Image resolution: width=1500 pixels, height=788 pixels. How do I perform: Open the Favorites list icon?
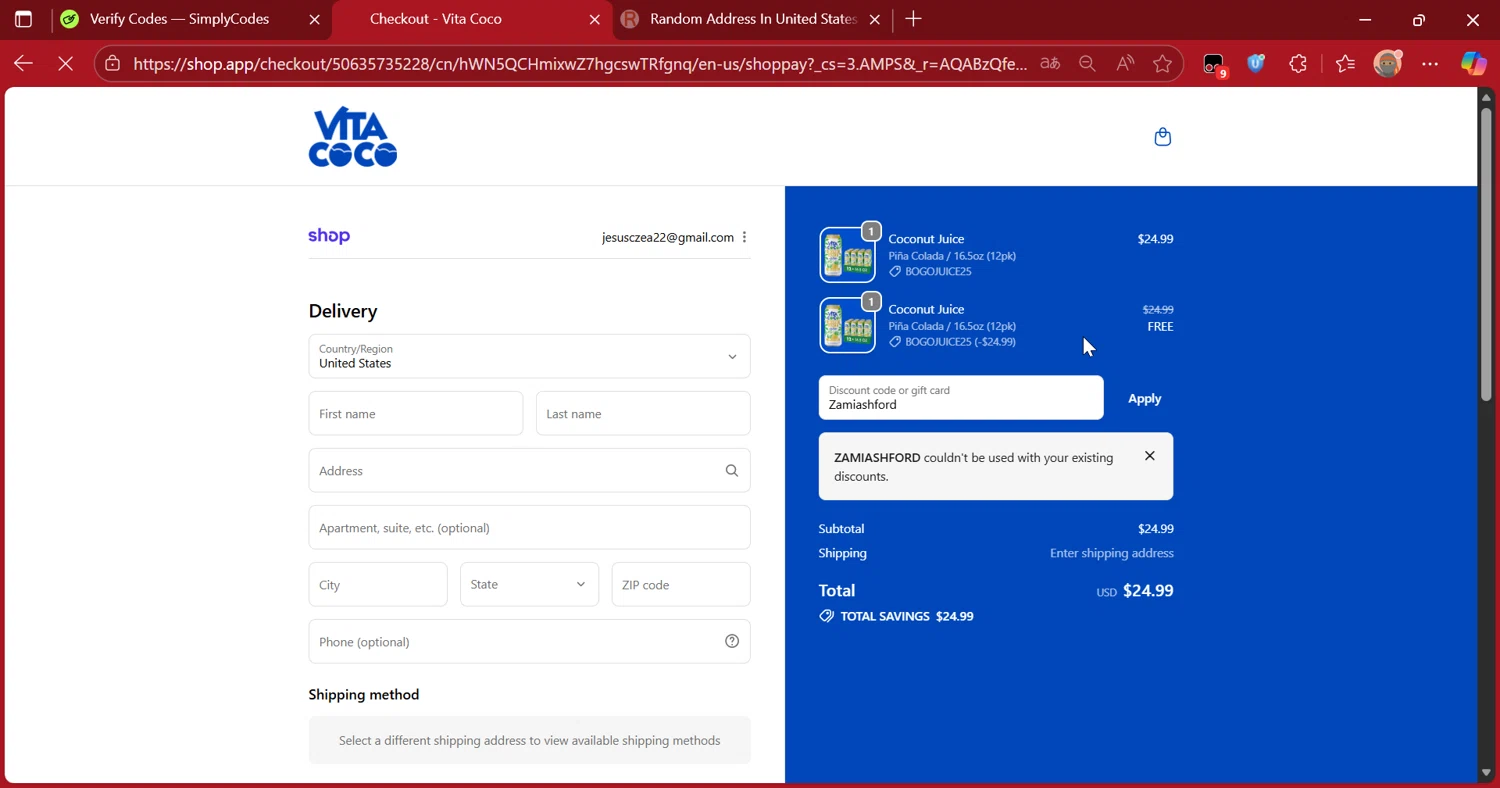click(x=1345, y=64)
